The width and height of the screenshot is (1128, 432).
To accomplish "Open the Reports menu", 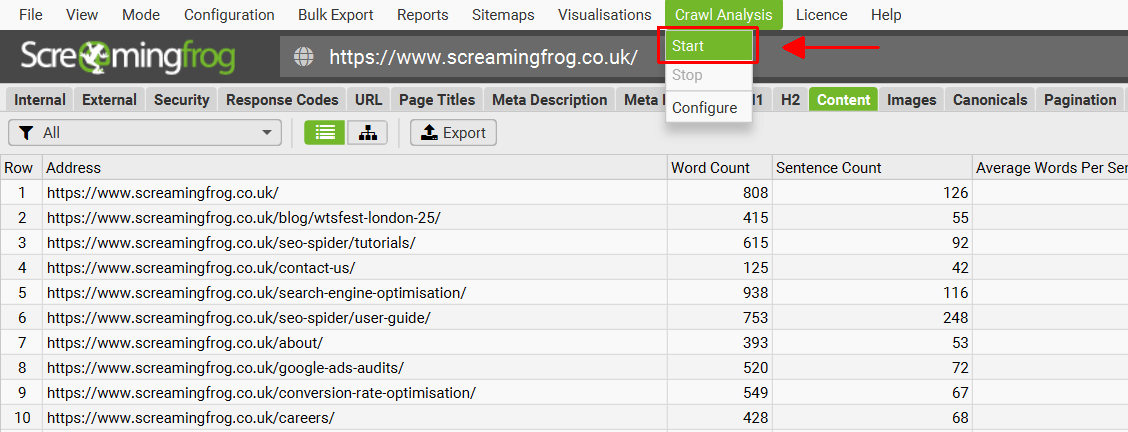I will [422, 14].
